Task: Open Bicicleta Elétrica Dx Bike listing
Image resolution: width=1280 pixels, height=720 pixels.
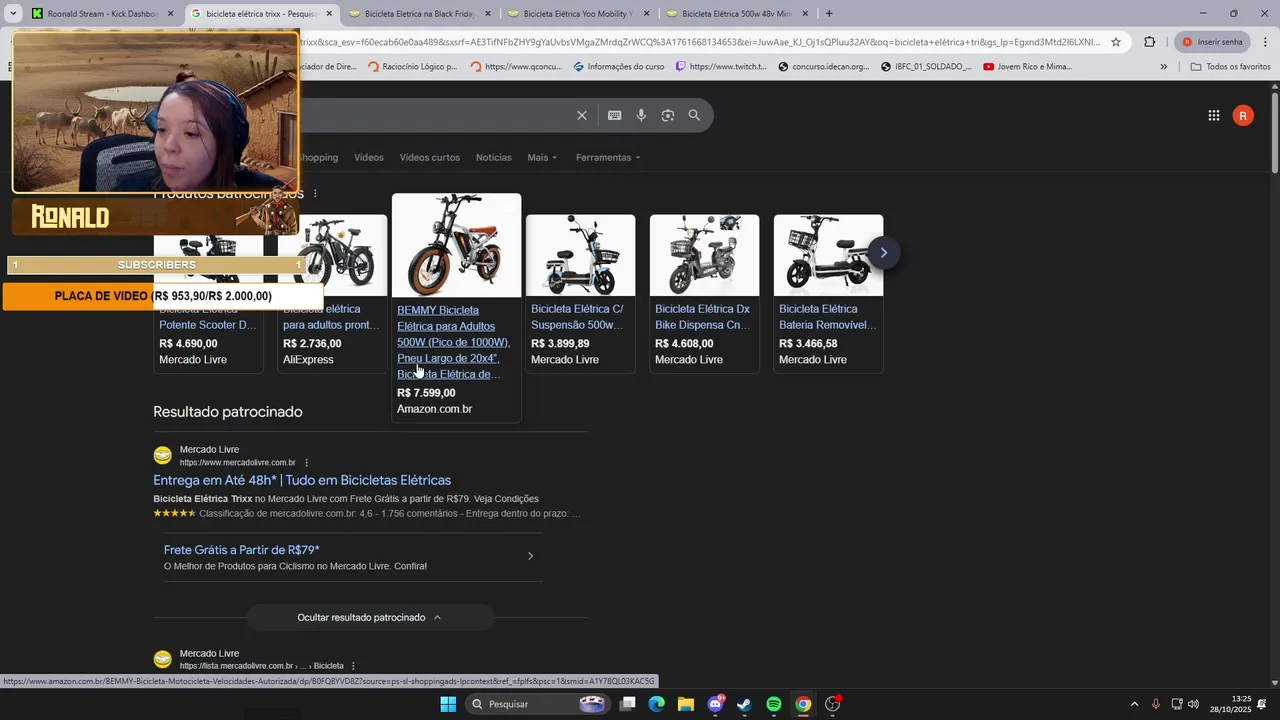Action: pos(702,317)
